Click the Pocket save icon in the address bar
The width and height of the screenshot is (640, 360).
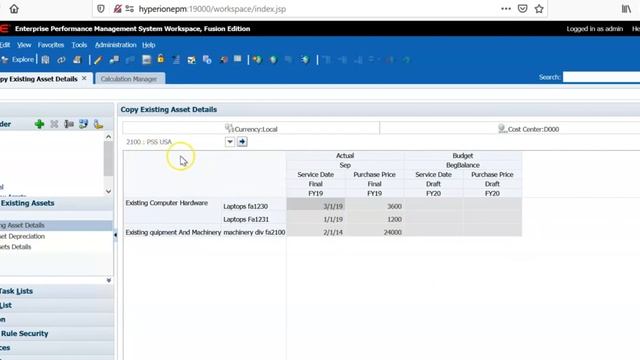click(522, 9)
